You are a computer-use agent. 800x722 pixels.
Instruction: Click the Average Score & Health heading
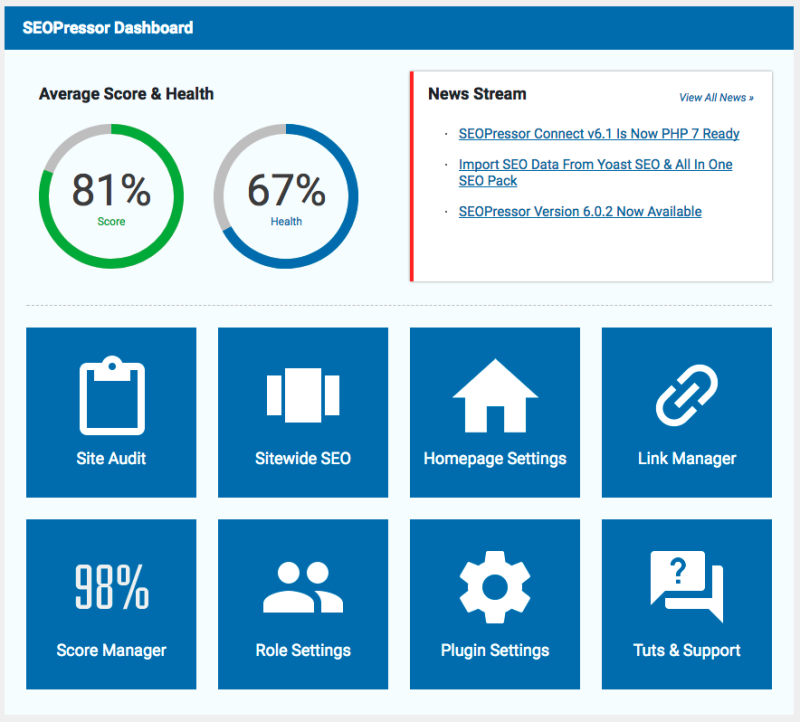[126, 94]
